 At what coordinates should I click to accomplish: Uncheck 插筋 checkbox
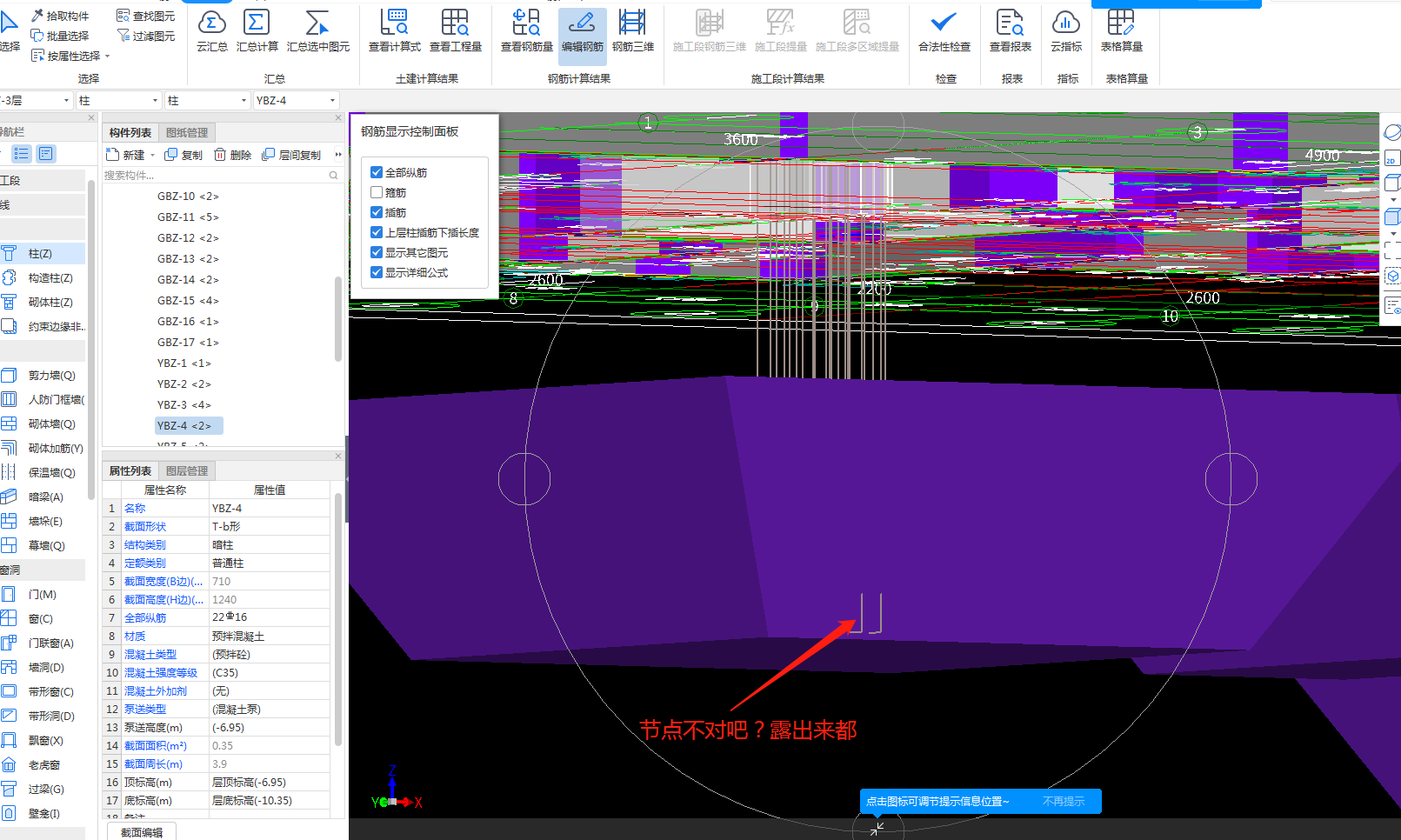point(377,212)
